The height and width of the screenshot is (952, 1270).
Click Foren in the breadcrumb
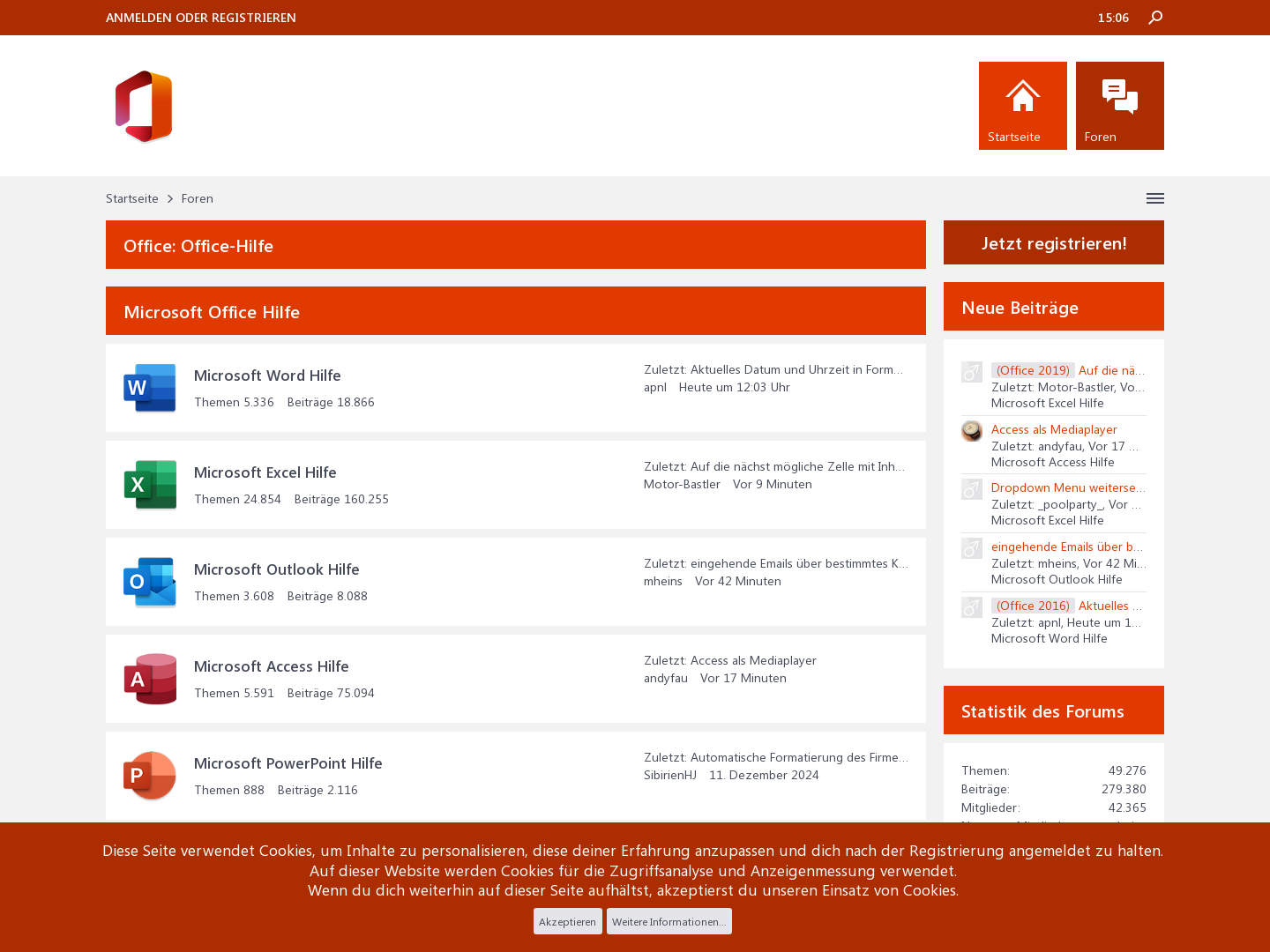[x=198, y=198]
